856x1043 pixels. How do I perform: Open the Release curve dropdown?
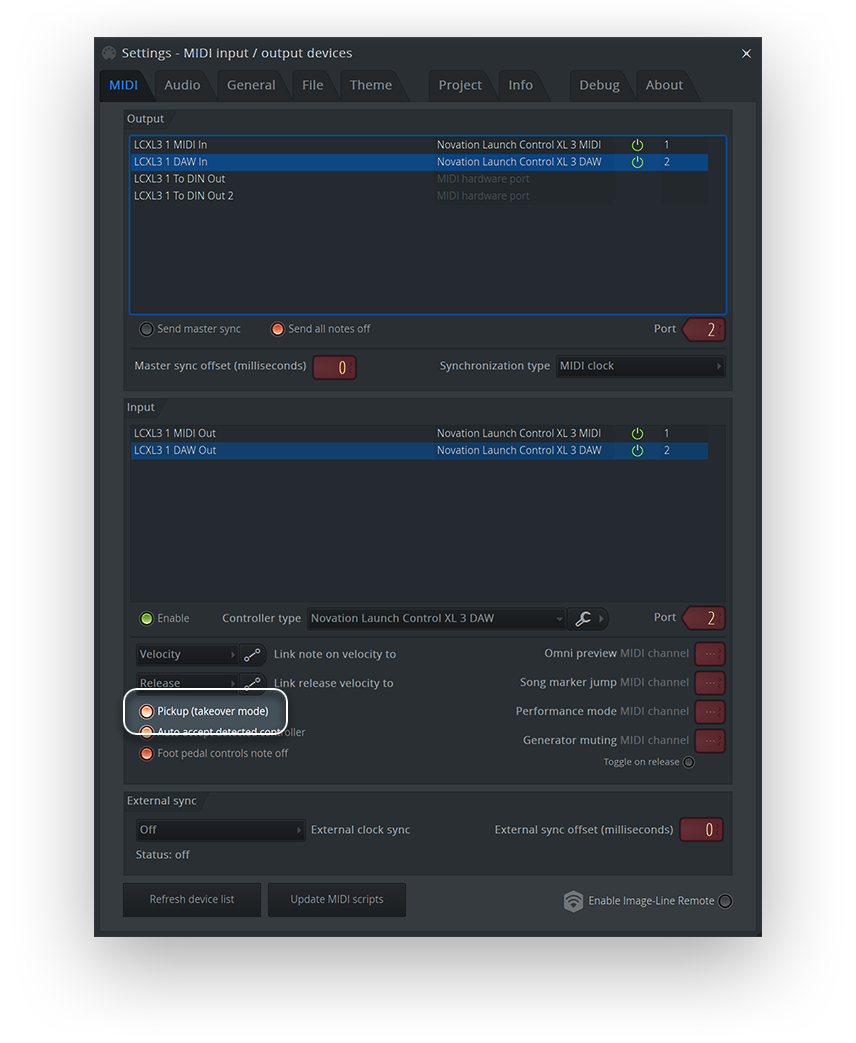pyautogui.click(x=187, y=683)
